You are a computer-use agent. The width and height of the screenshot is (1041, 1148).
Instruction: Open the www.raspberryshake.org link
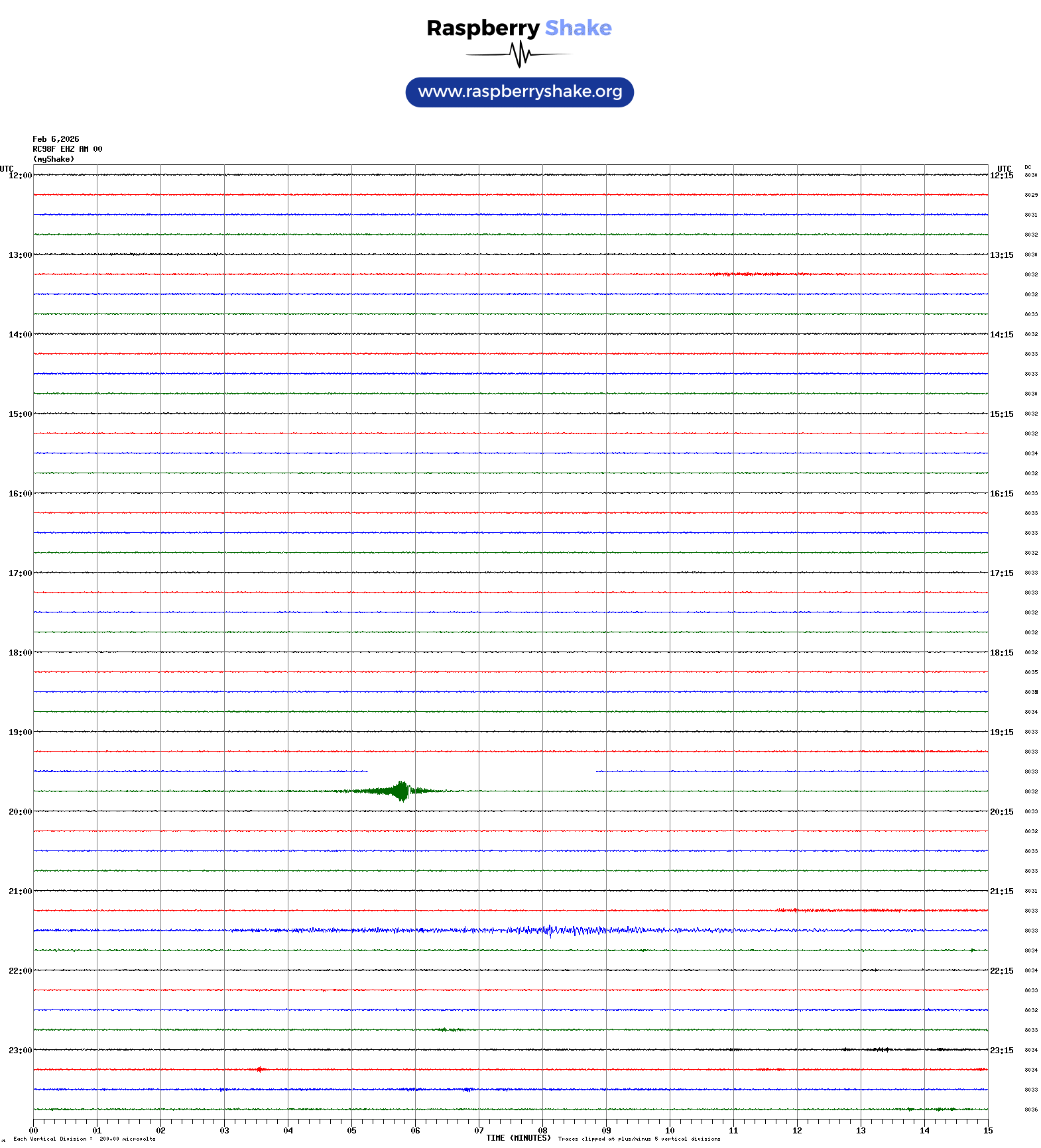point(520,92)
